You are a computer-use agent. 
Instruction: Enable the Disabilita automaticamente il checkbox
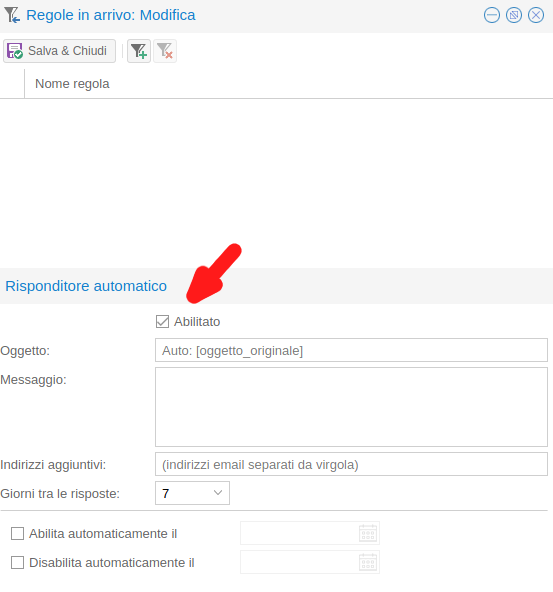coord(17,563)
